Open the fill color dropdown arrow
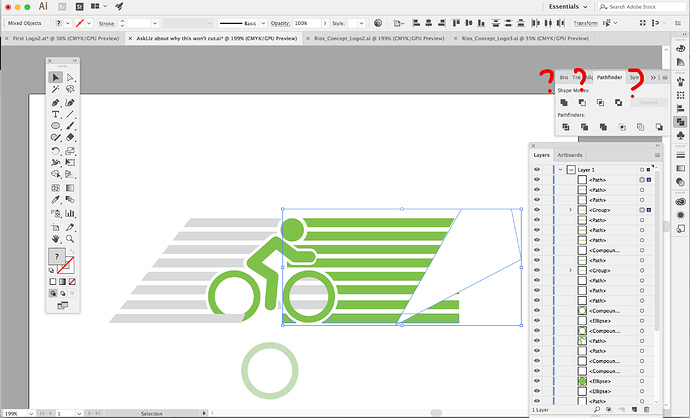Viewport: 690px width, 418px height. pos(68,23)
